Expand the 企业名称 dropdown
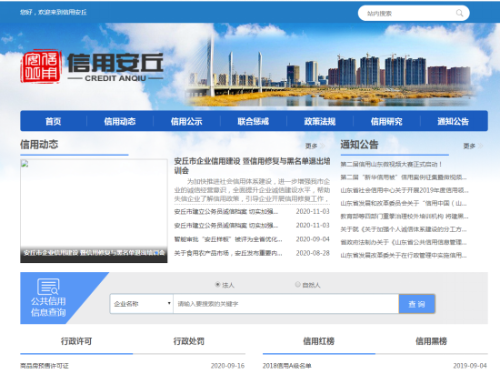500x374 pixels. coord(142,304)
